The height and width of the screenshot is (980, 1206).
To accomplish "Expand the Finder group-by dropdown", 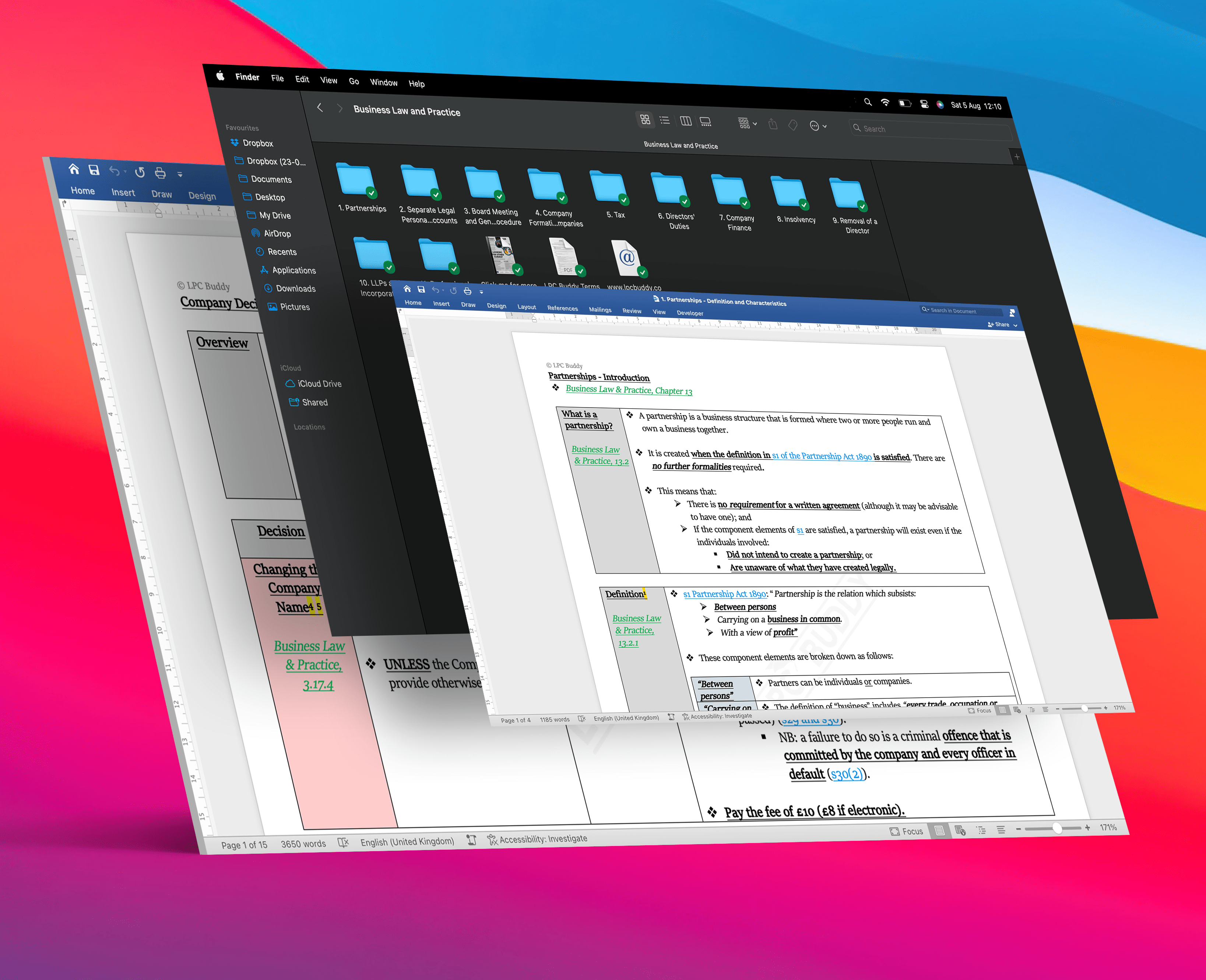I will pos(747,123).
